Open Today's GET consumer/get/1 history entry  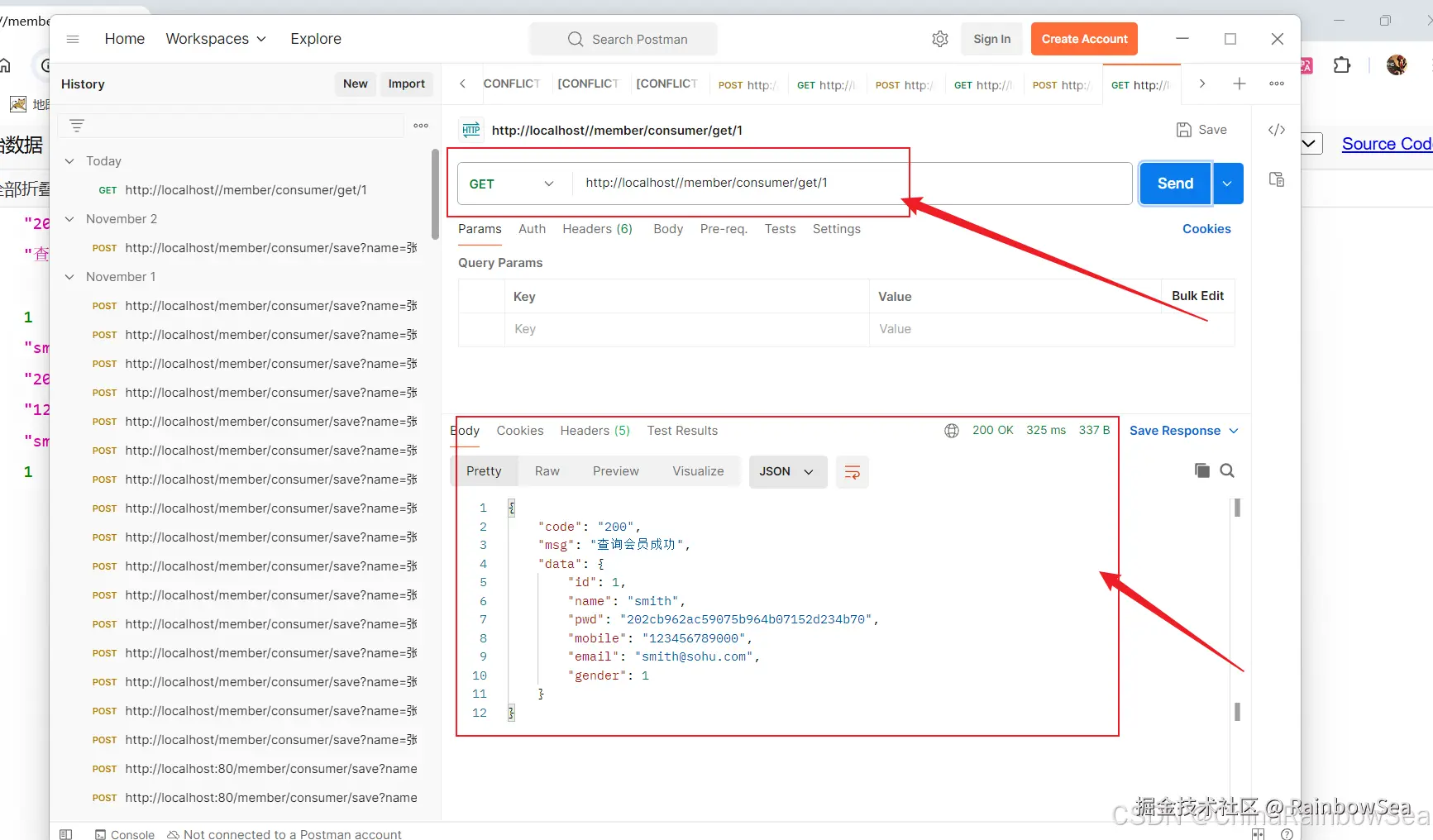[x=246, y=190]
